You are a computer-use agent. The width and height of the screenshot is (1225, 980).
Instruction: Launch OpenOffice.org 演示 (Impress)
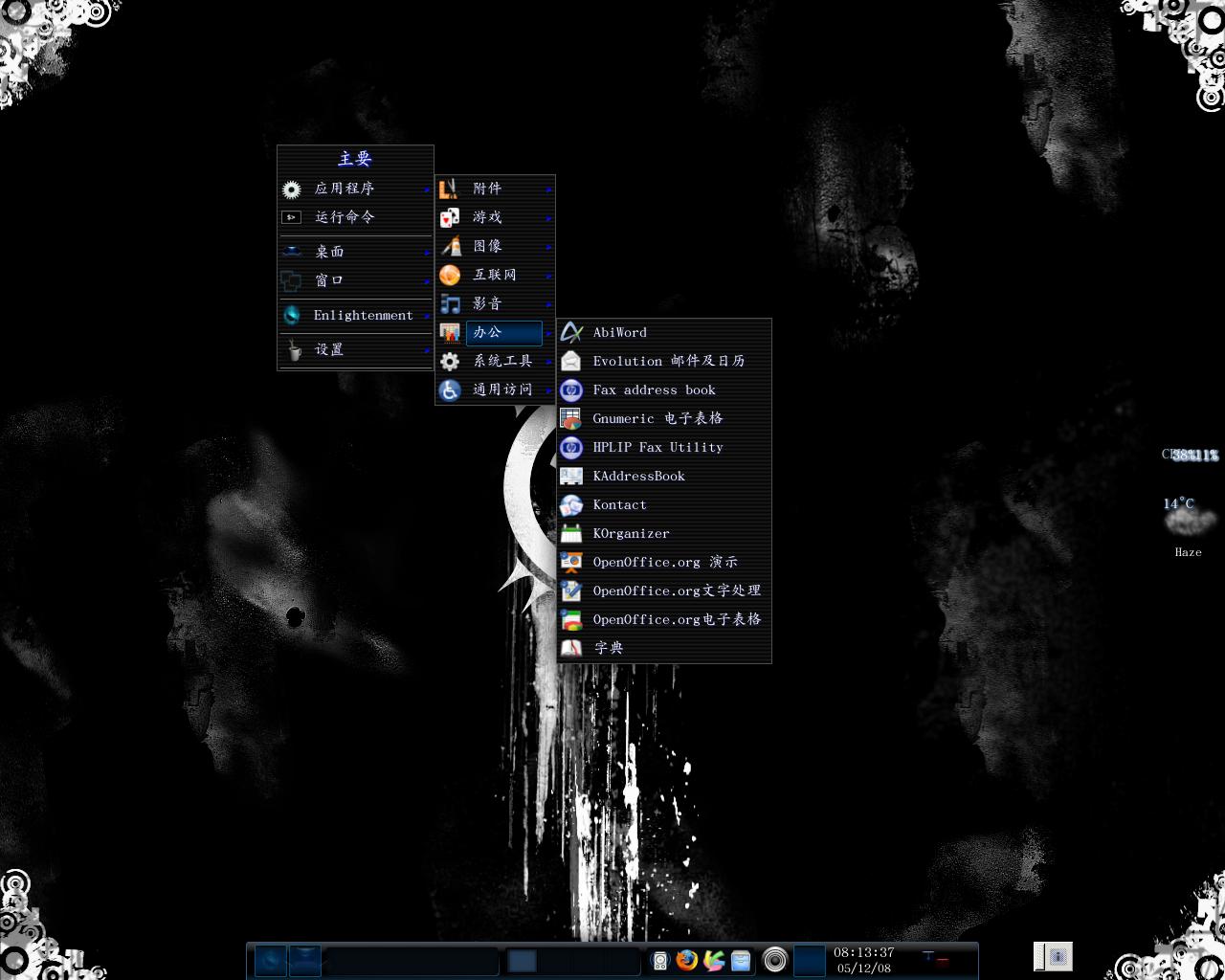(664, 562)
